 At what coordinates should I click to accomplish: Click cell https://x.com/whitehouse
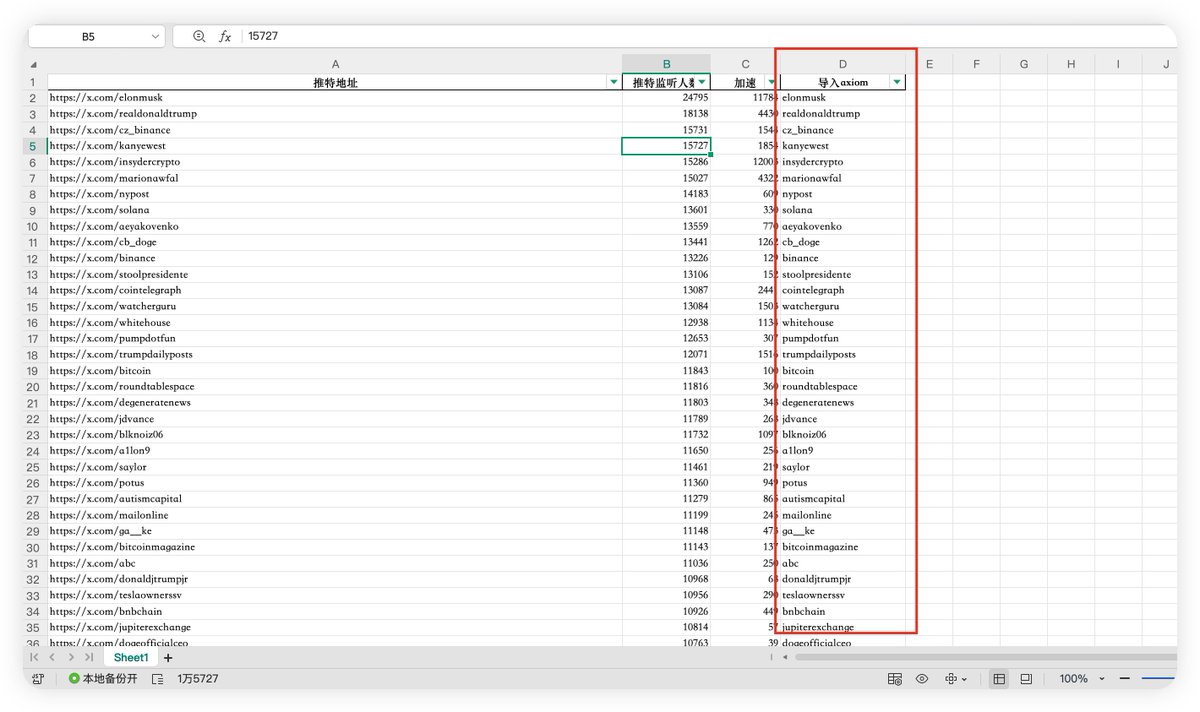click(x=335, y=323)
